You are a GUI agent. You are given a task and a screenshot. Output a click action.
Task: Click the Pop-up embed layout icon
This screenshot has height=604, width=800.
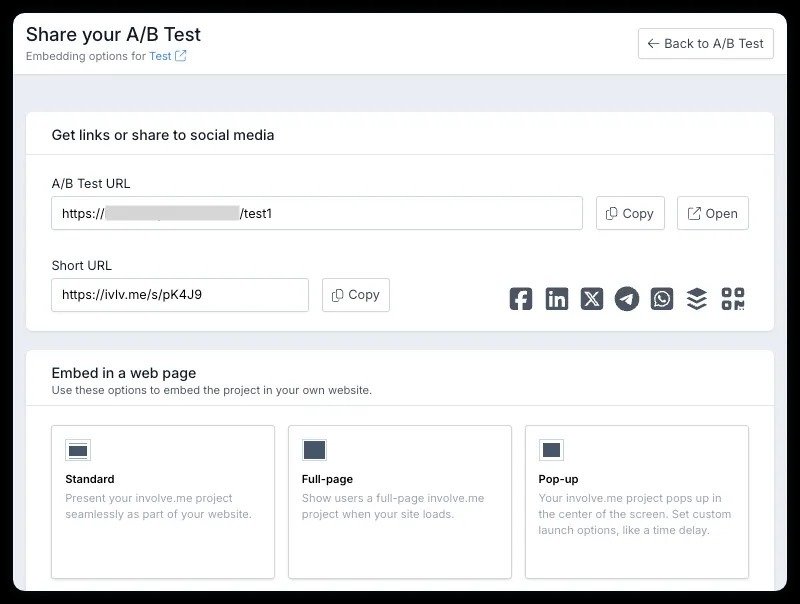[x=551, y=450]
